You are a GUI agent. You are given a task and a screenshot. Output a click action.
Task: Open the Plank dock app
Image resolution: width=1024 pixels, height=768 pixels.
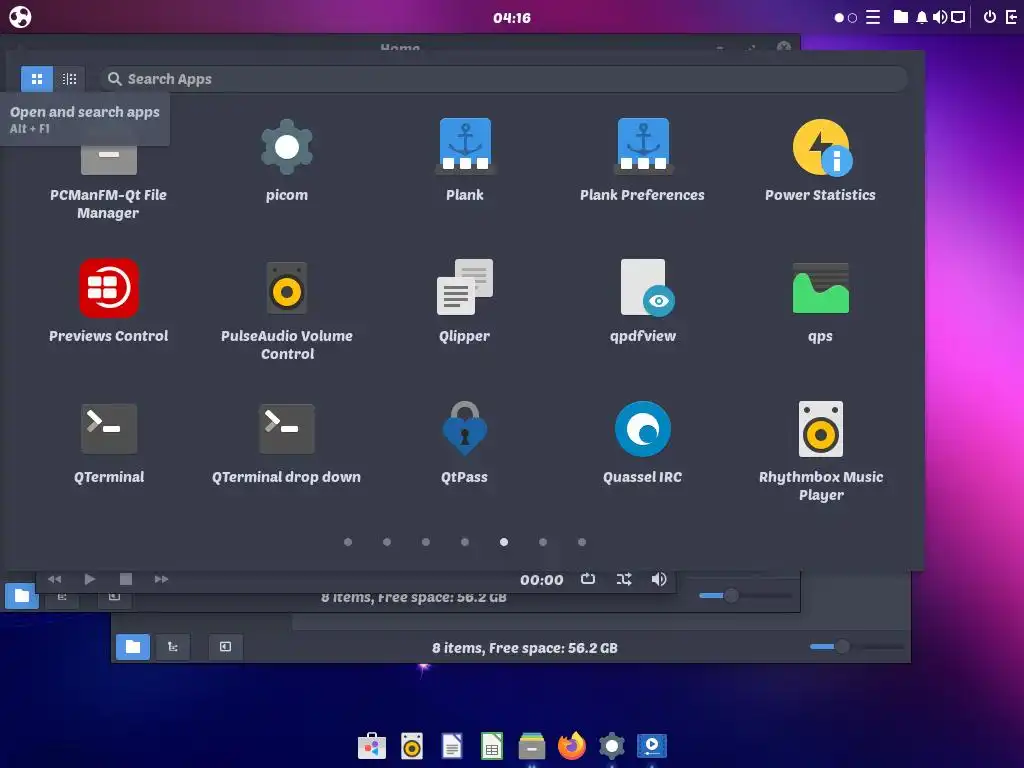[464, 161]
